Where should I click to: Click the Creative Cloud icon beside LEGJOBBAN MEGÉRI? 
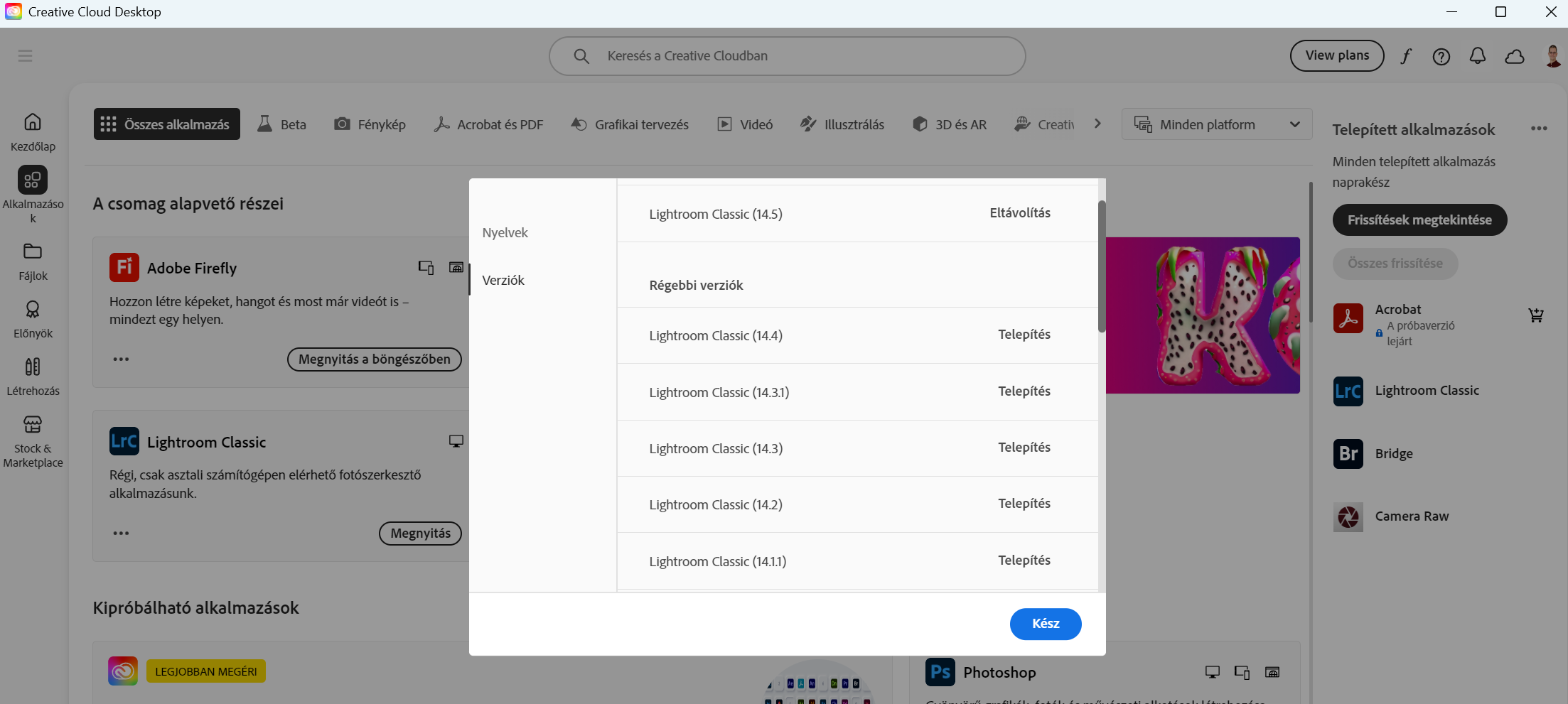point(123,671)
